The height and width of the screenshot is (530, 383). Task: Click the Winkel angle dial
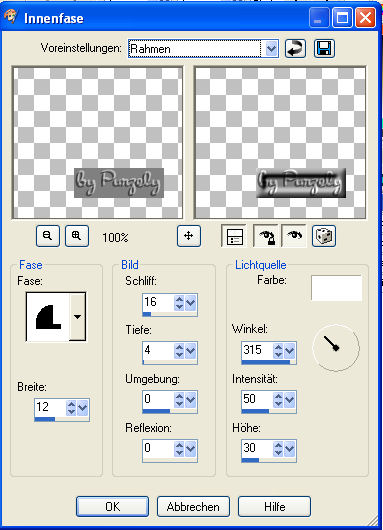pyautogui.click(x=336, y=347)
